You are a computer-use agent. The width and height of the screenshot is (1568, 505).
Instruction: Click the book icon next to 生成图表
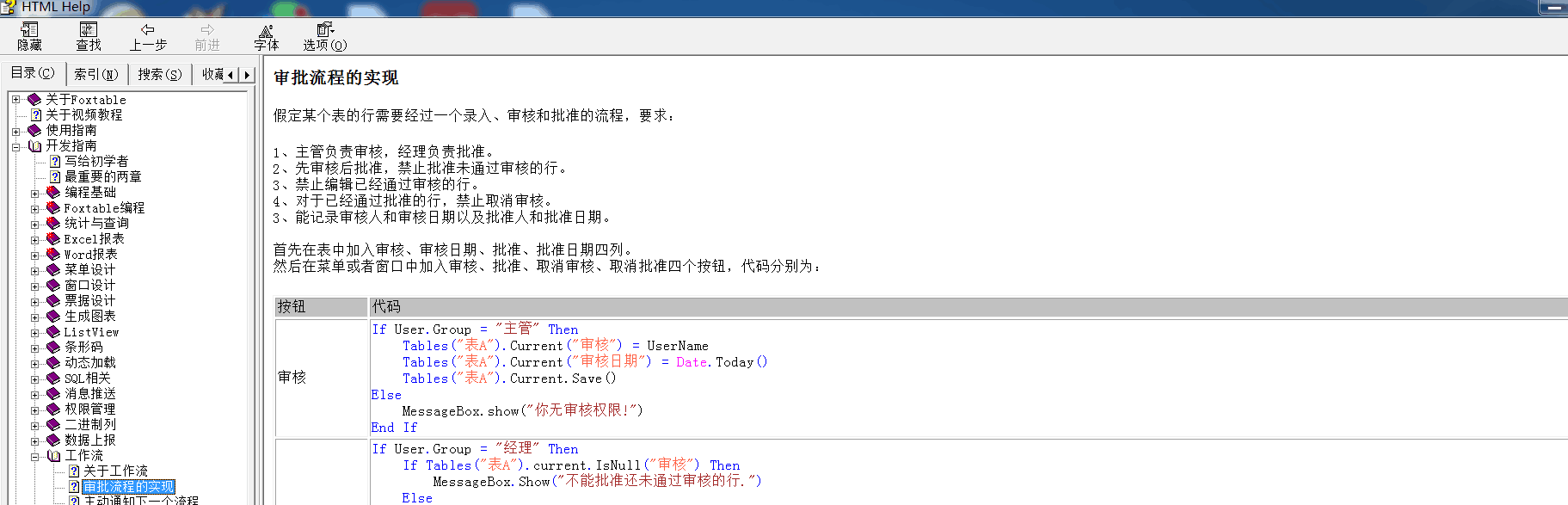tap(53, 317)
